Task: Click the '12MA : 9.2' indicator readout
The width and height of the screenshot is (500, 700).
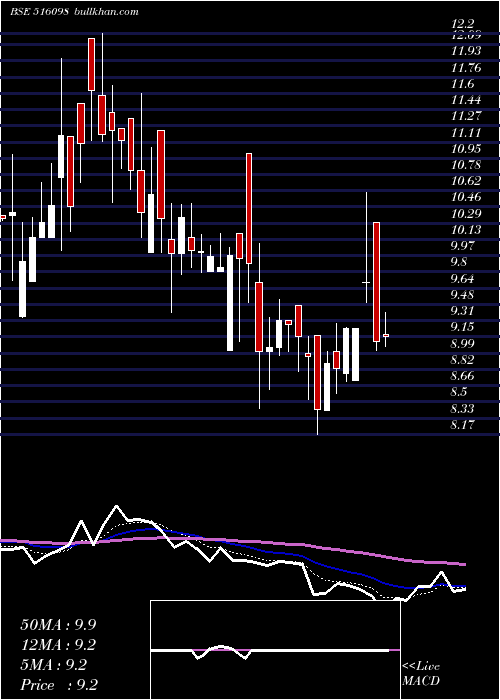Action: [58, 645]
